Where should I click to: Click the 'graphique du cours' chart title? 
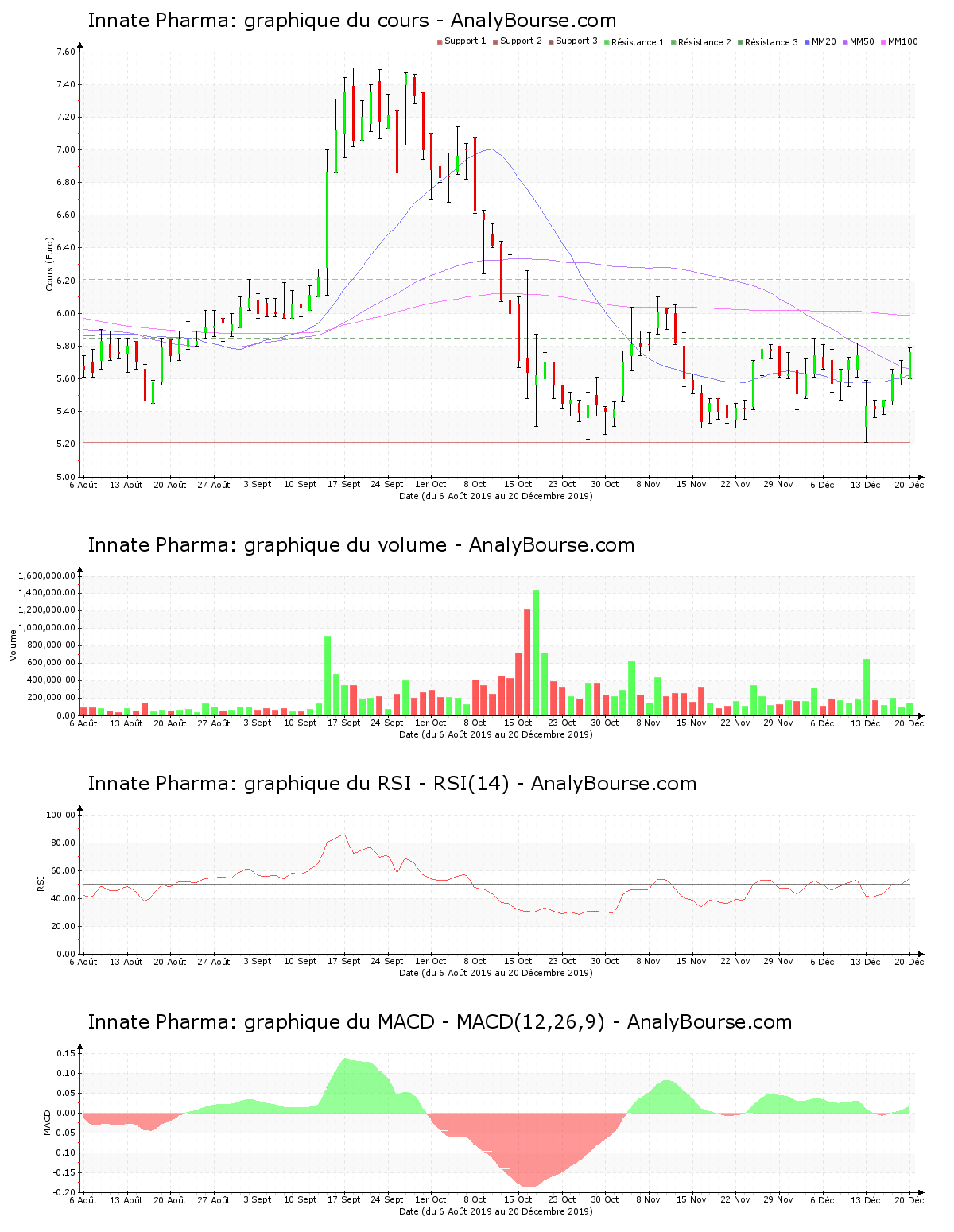351,21
